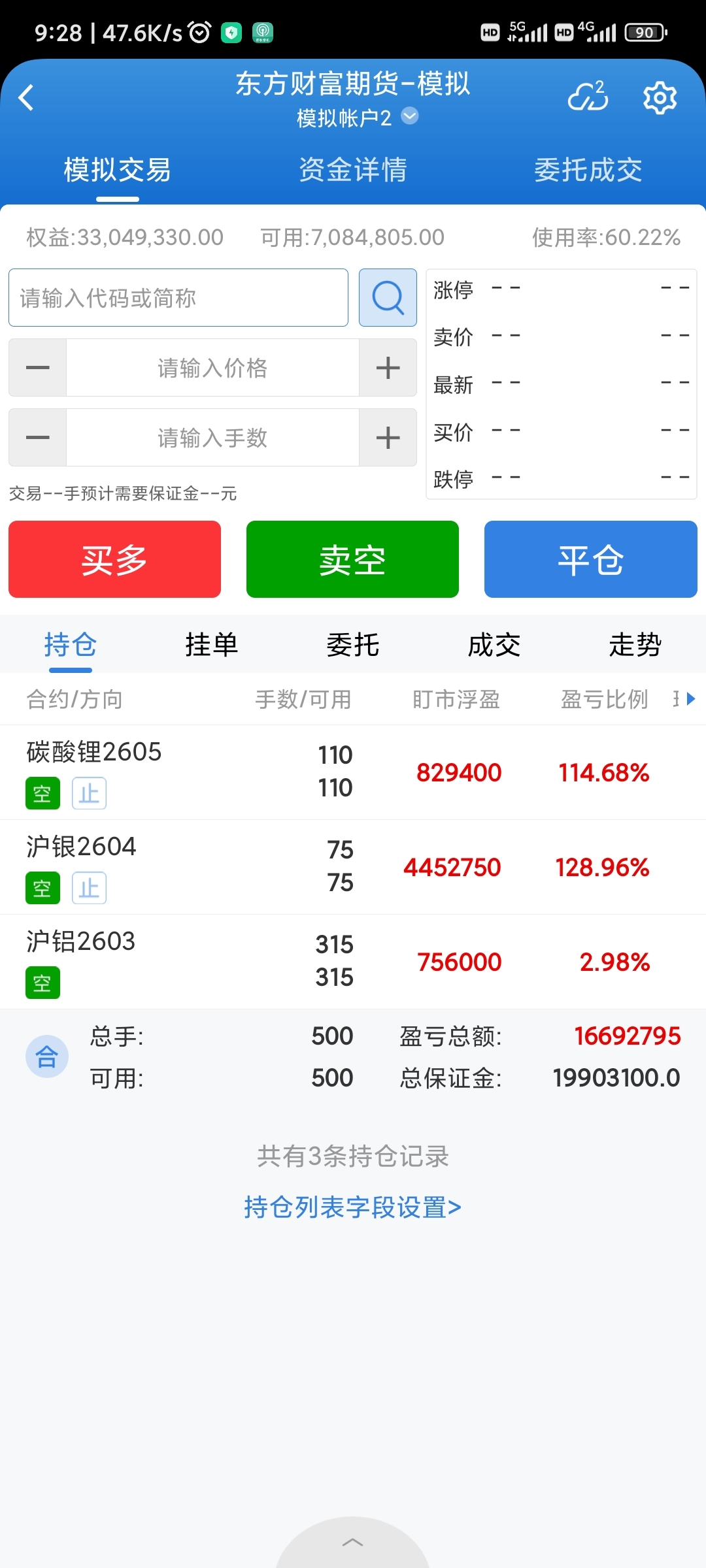
Task: Focus the 请输入手数 quantity field
Action: point(212,437)
